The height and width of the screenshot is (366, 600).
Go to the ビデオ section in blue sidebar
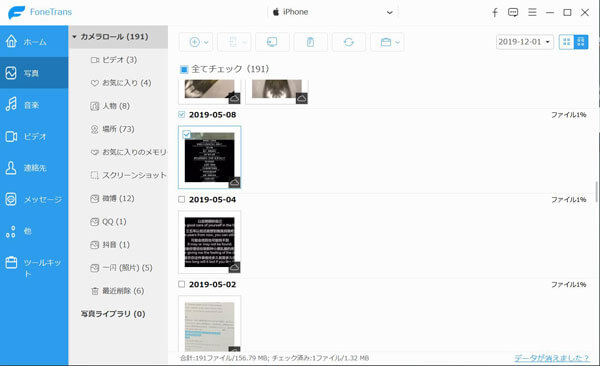(34, 136)
